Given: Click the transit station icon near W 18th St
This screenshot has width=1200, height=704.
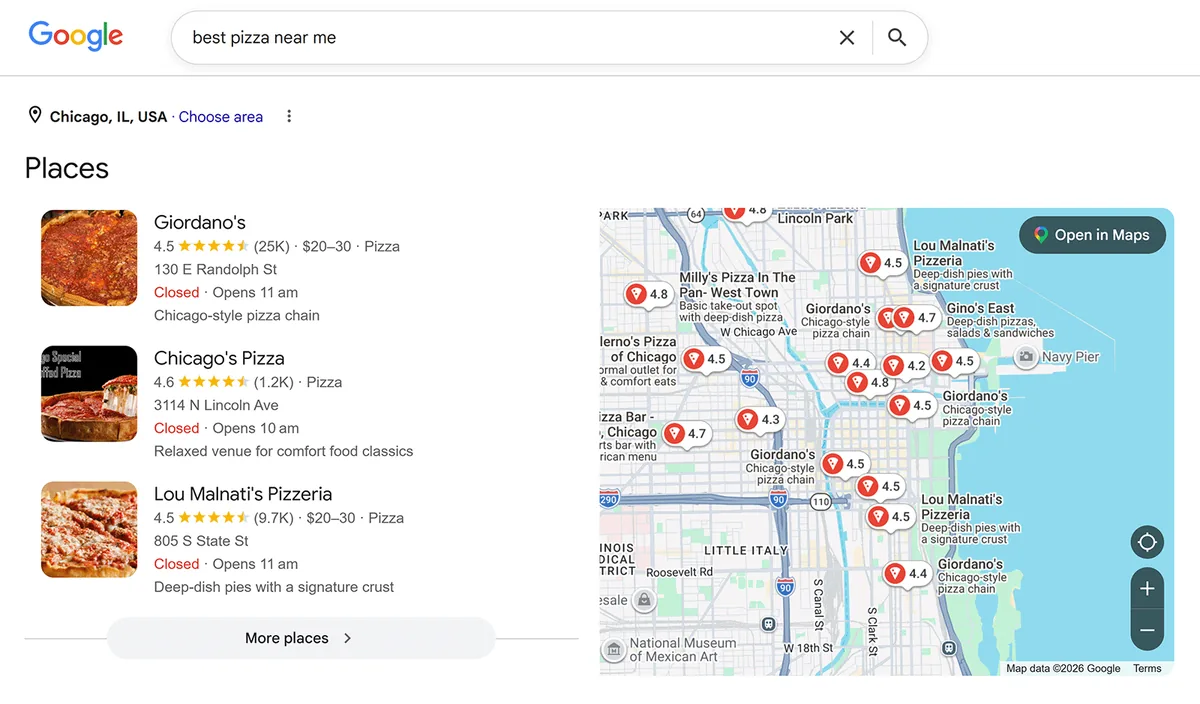Looking at the screenshot, I should (x=768, y=624).
